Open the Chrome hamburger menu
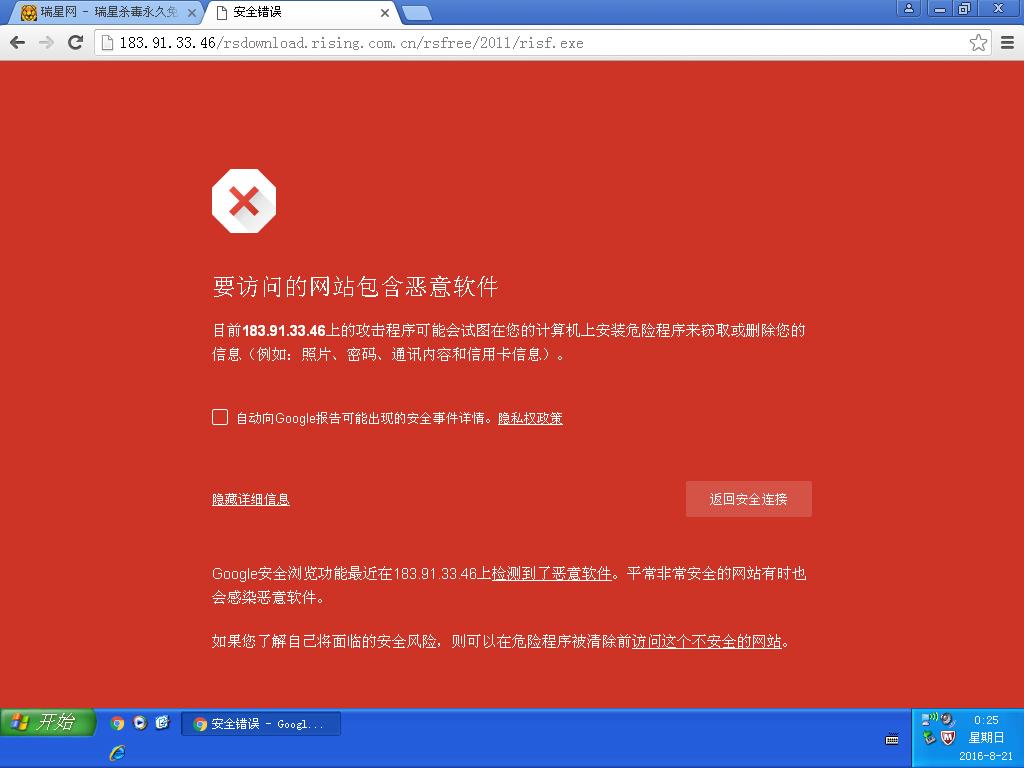The height and width of the screenshot is (768, 1024). (1008, 43)
